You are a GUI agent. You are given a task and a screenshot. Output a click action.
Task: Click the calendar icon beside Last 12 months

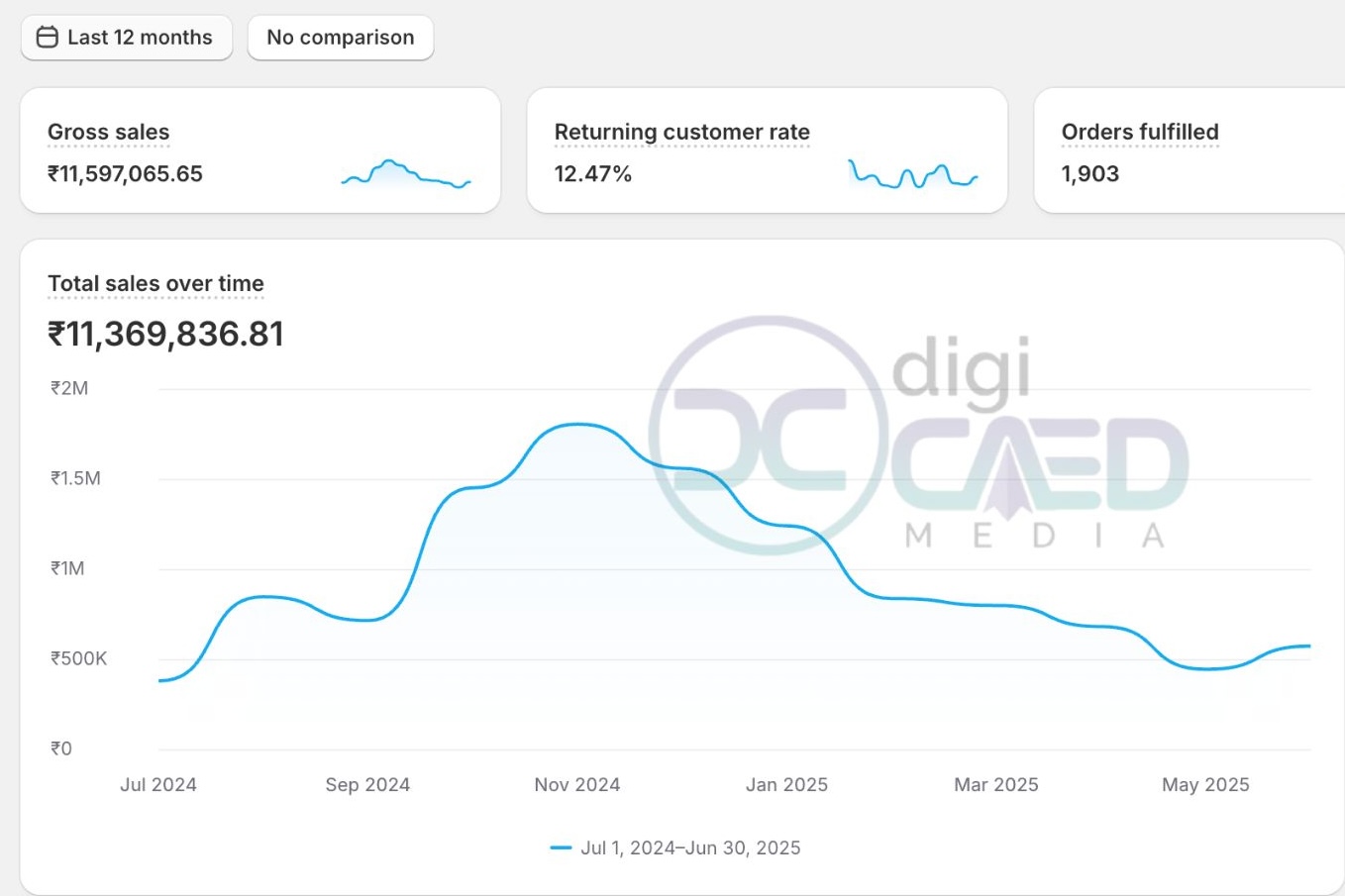47,38
